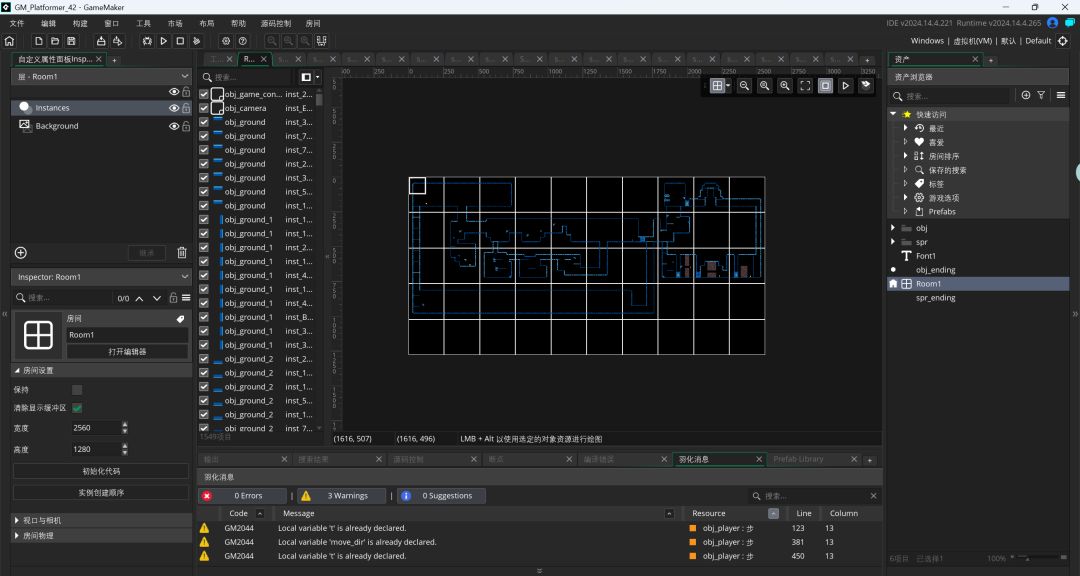Uncheck the 清除显示缓冲区 checkbox

[77, 408]
